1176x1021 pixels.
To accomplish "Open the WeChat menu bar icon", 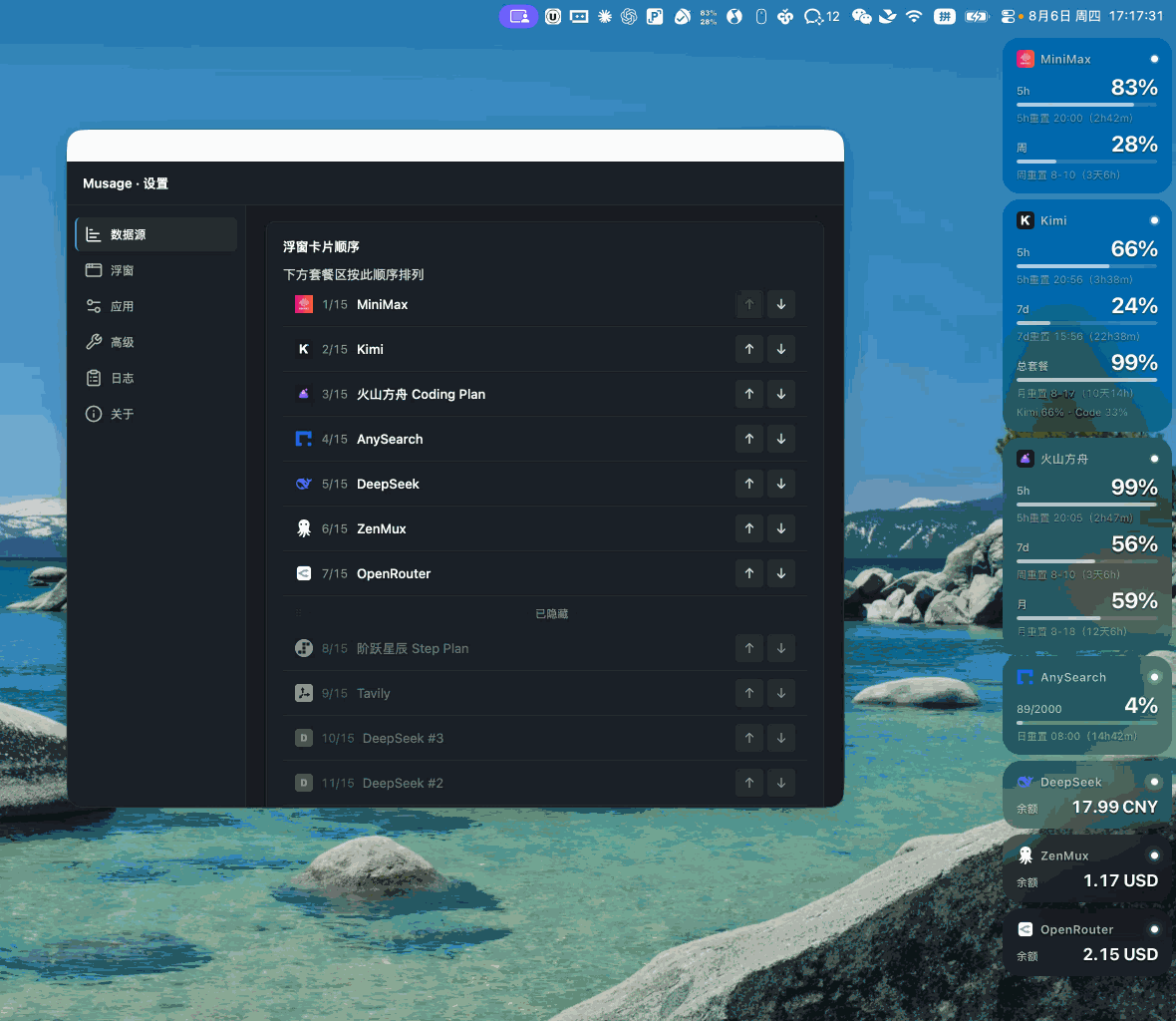I will pos(861,16).
